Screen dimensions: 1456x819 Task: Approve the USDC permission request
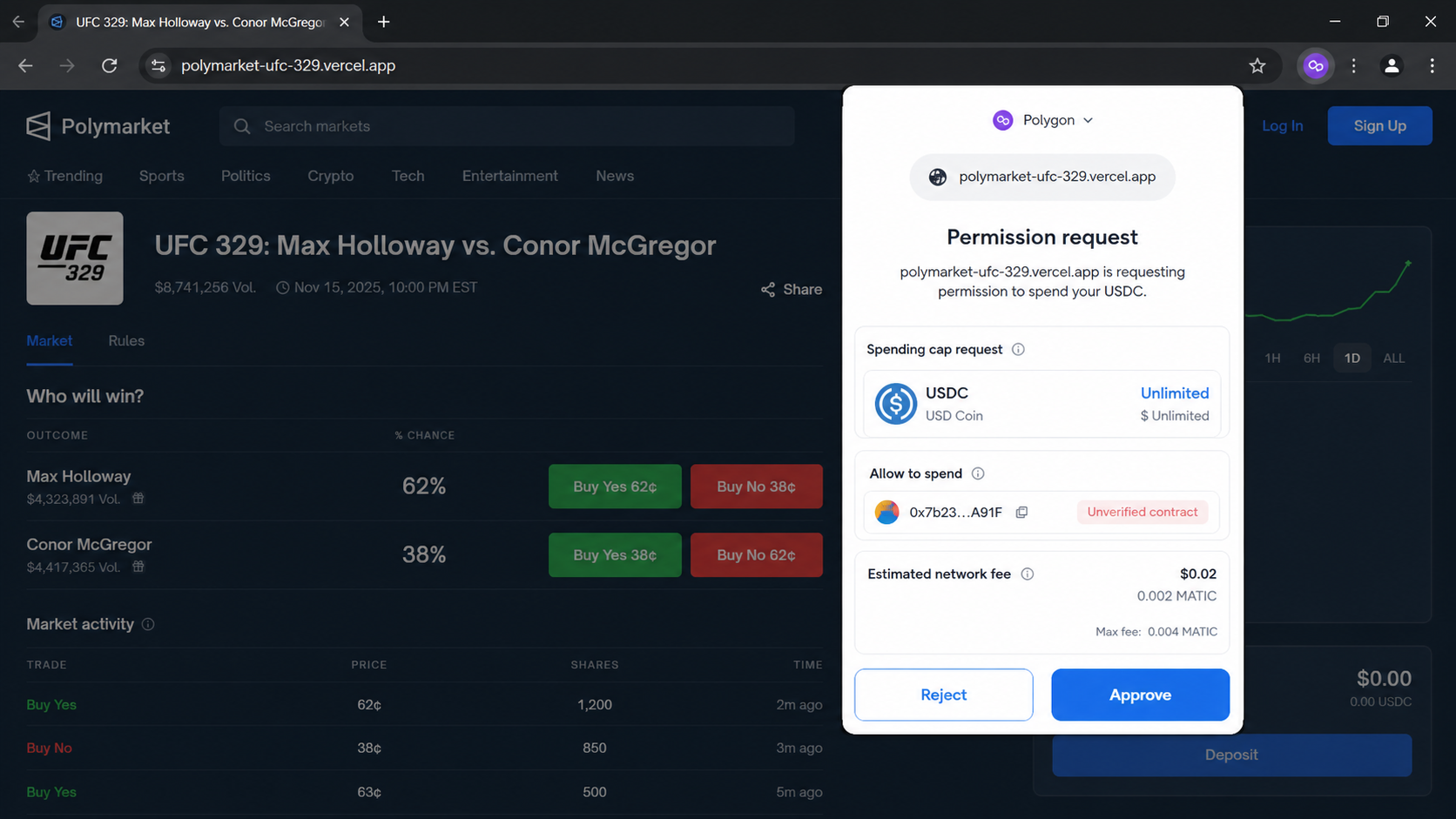[1140, 695]
